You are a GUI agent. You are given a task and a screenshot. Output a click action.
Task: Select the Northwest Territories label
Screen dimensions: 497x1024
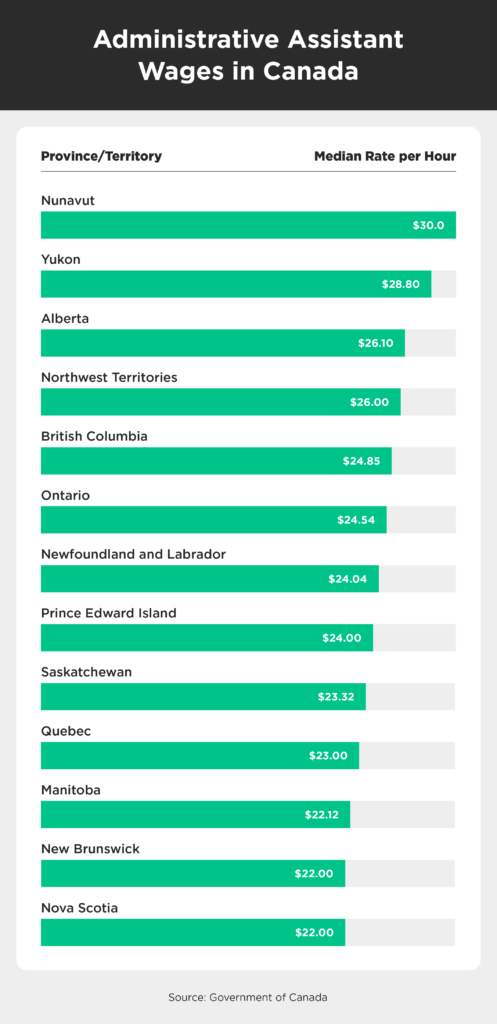[109, 377]
